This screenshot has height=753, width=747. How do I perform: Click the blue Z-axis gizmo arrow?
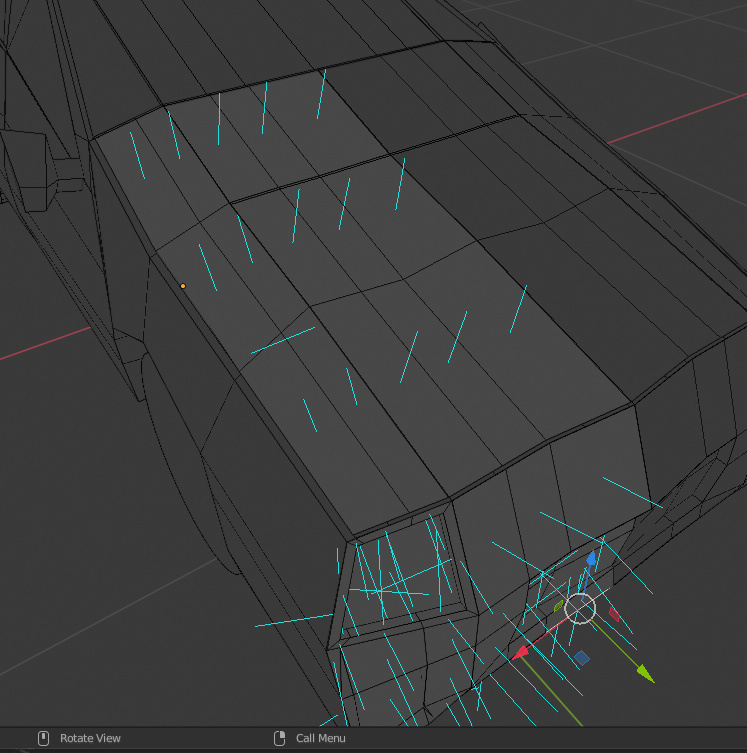tap(591, 558)
